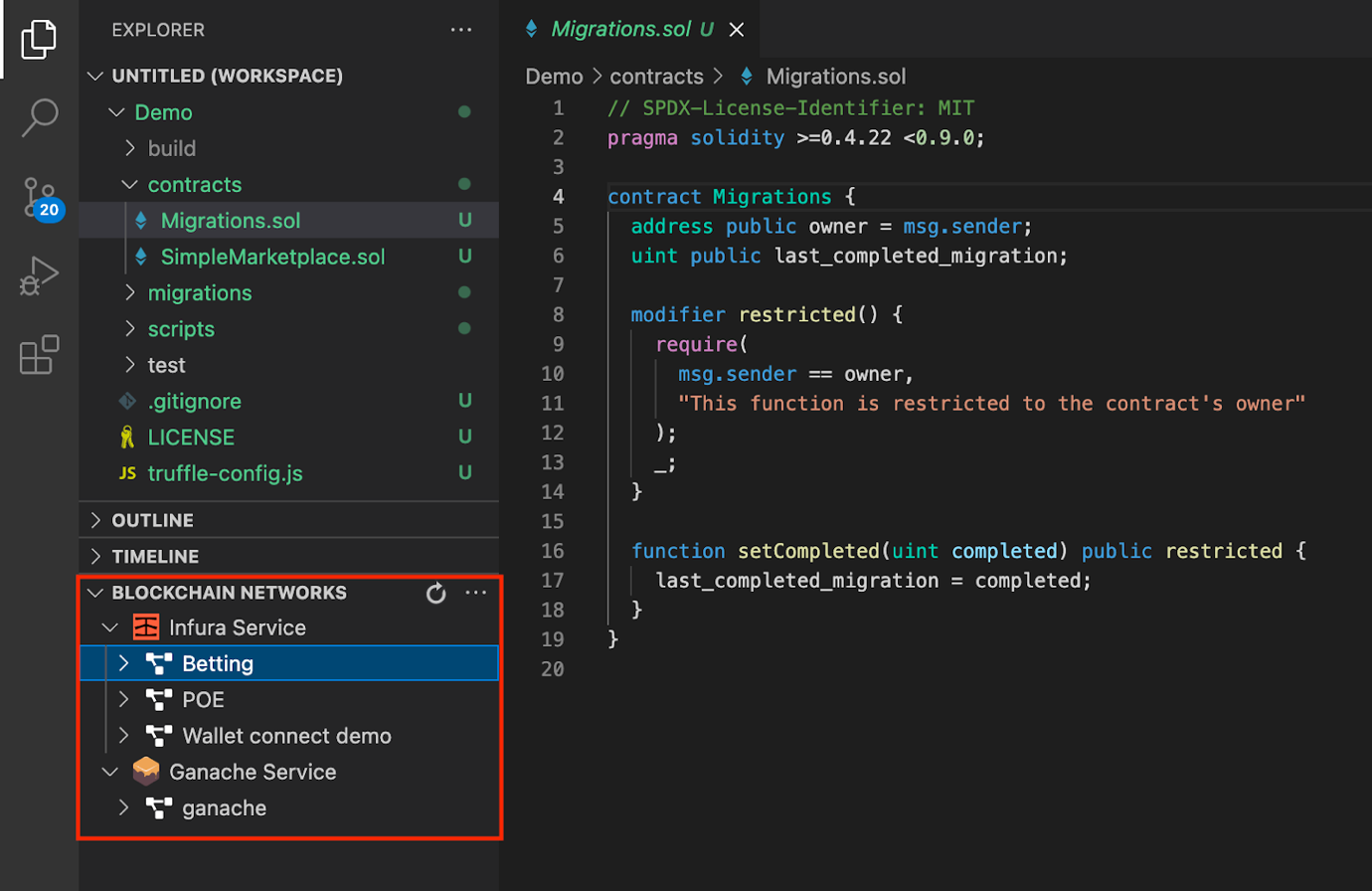Click contracts in the breadcrumb path
Viewport: 1372px width, 891px height.
tap(656, 76)
